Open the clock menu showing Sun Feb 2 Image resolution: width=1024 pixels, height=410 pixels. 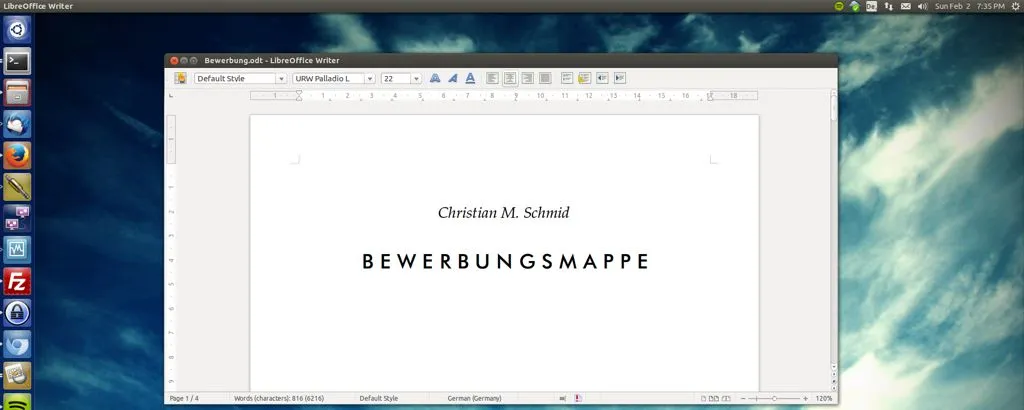pyautogui.click(x=969, y=6)
